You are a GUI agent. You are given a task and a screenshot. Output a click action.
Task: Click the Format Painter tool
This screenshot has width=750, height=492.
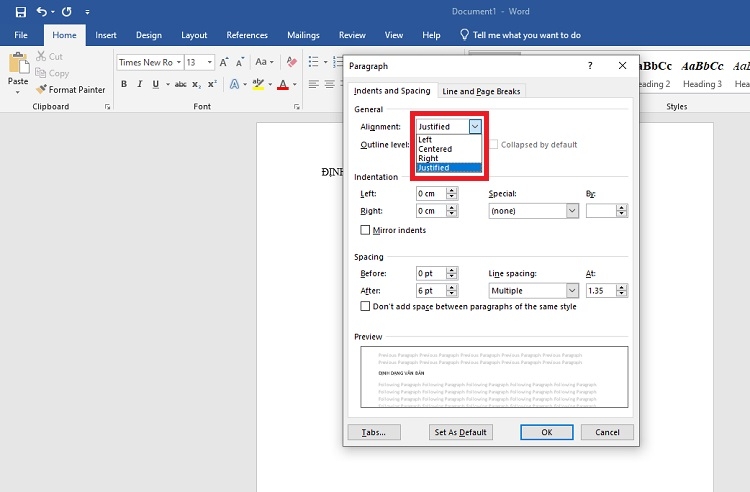71,90
